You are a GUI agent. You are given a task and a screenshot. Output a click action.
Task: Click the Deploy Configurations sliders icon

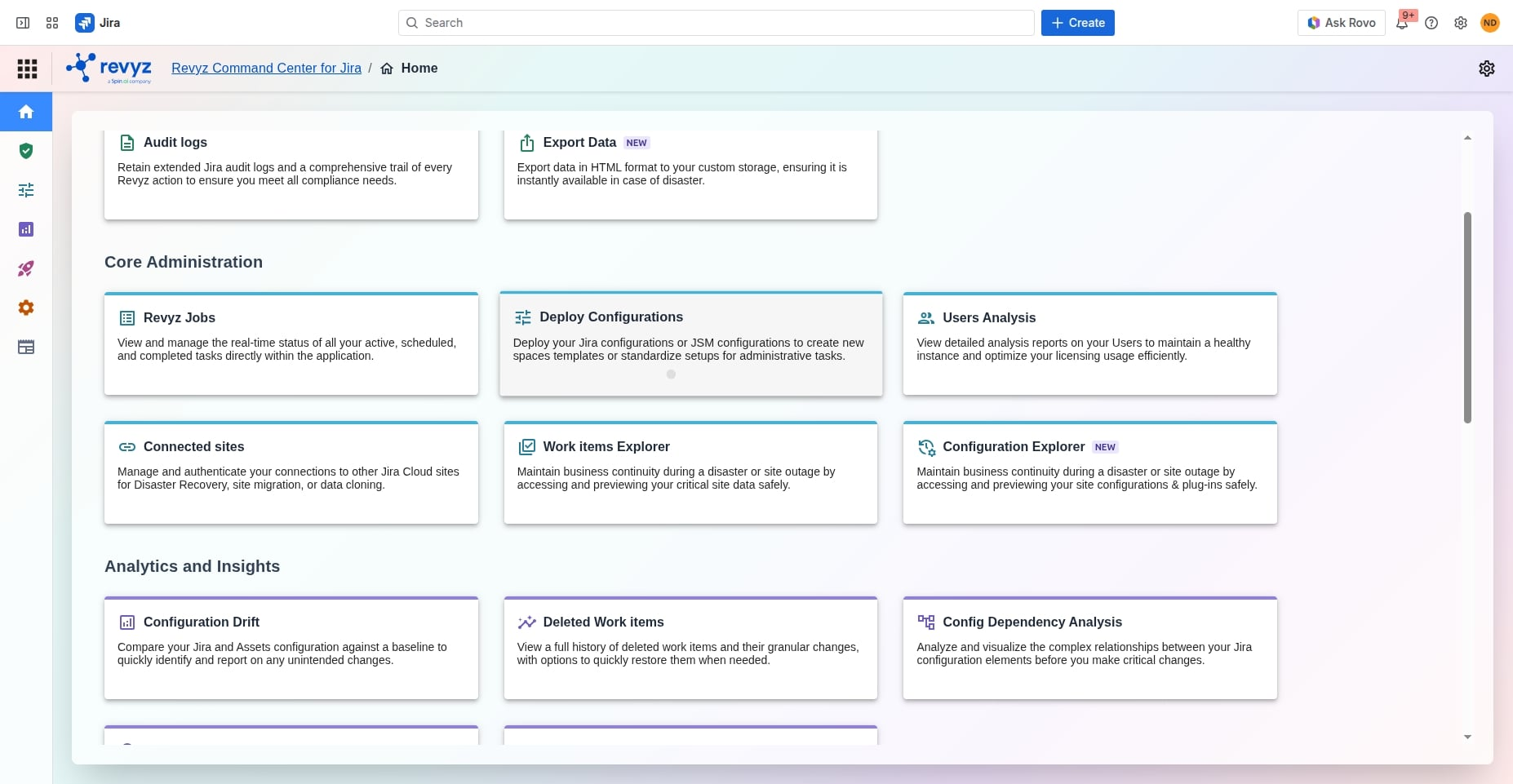(x=523, y=317)
